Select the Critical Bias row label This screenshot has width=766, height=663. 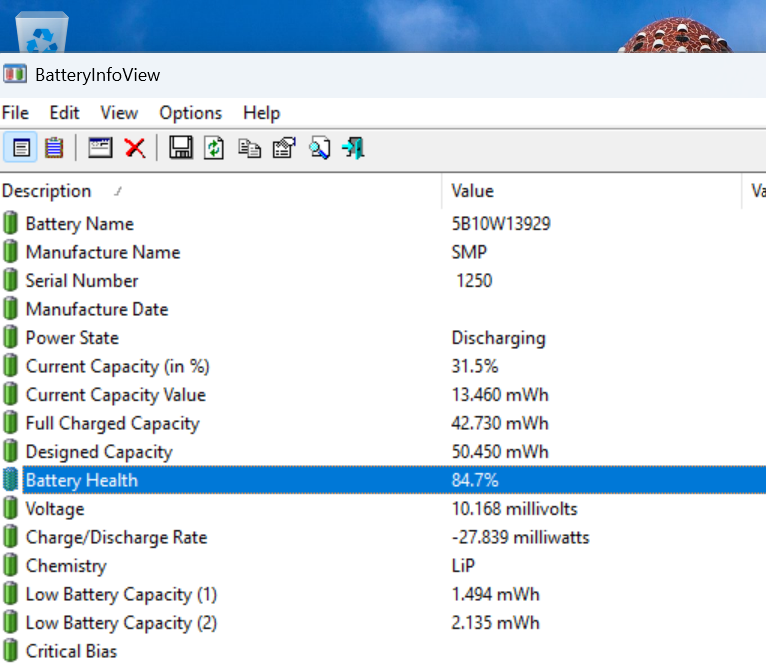pos(71,651)
